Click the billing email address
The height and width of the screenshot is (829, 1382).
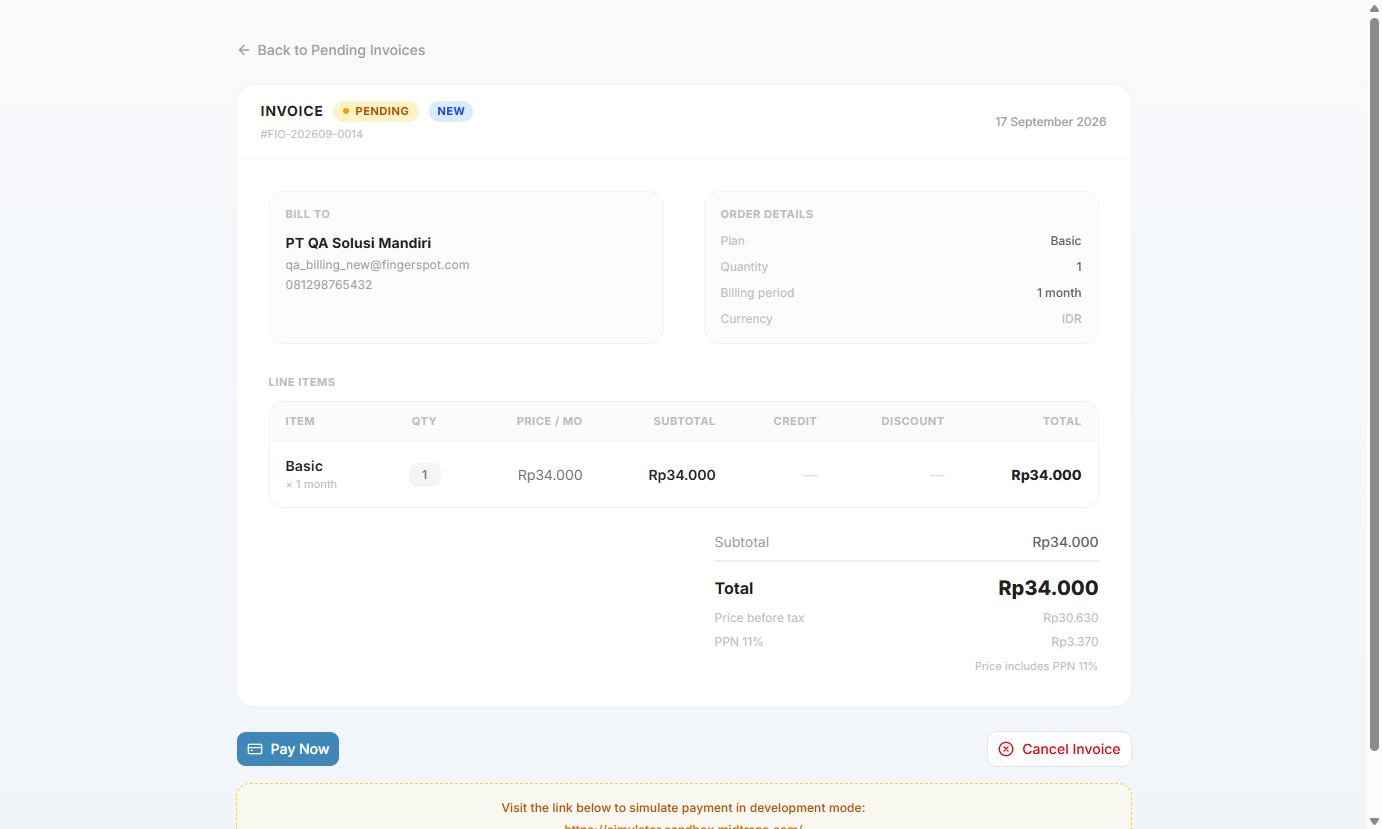[377, 265]
